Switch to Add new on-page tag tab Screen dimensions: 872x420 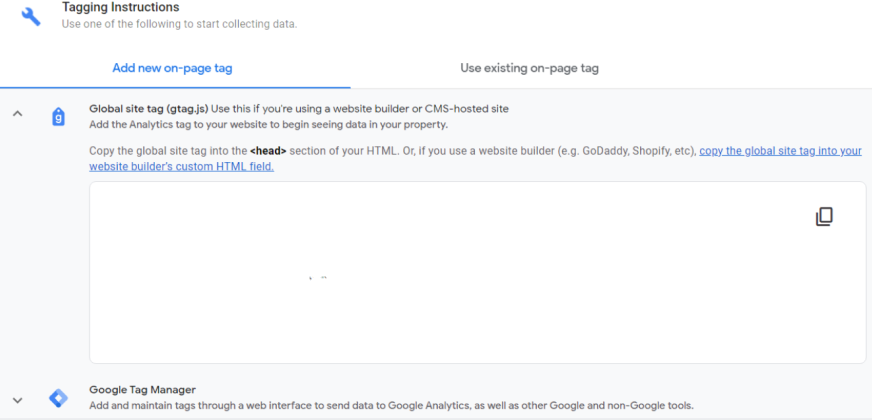coord(173,68)
